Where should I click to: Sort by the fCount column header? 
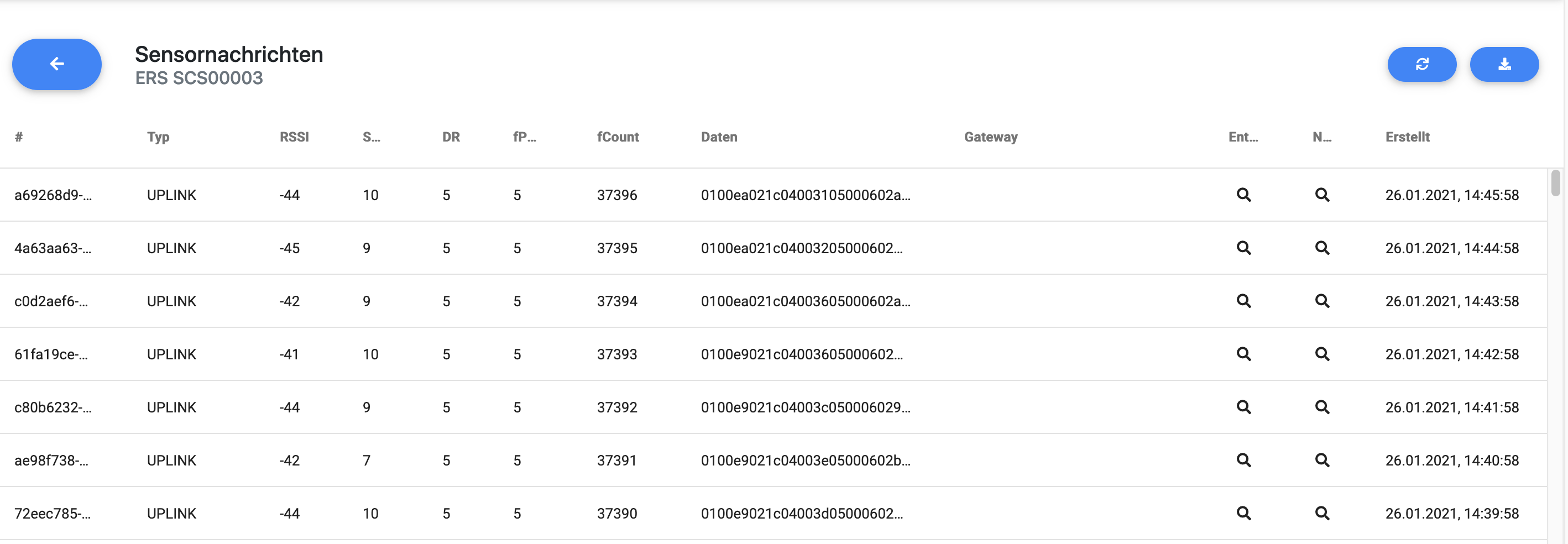point(617,137)
